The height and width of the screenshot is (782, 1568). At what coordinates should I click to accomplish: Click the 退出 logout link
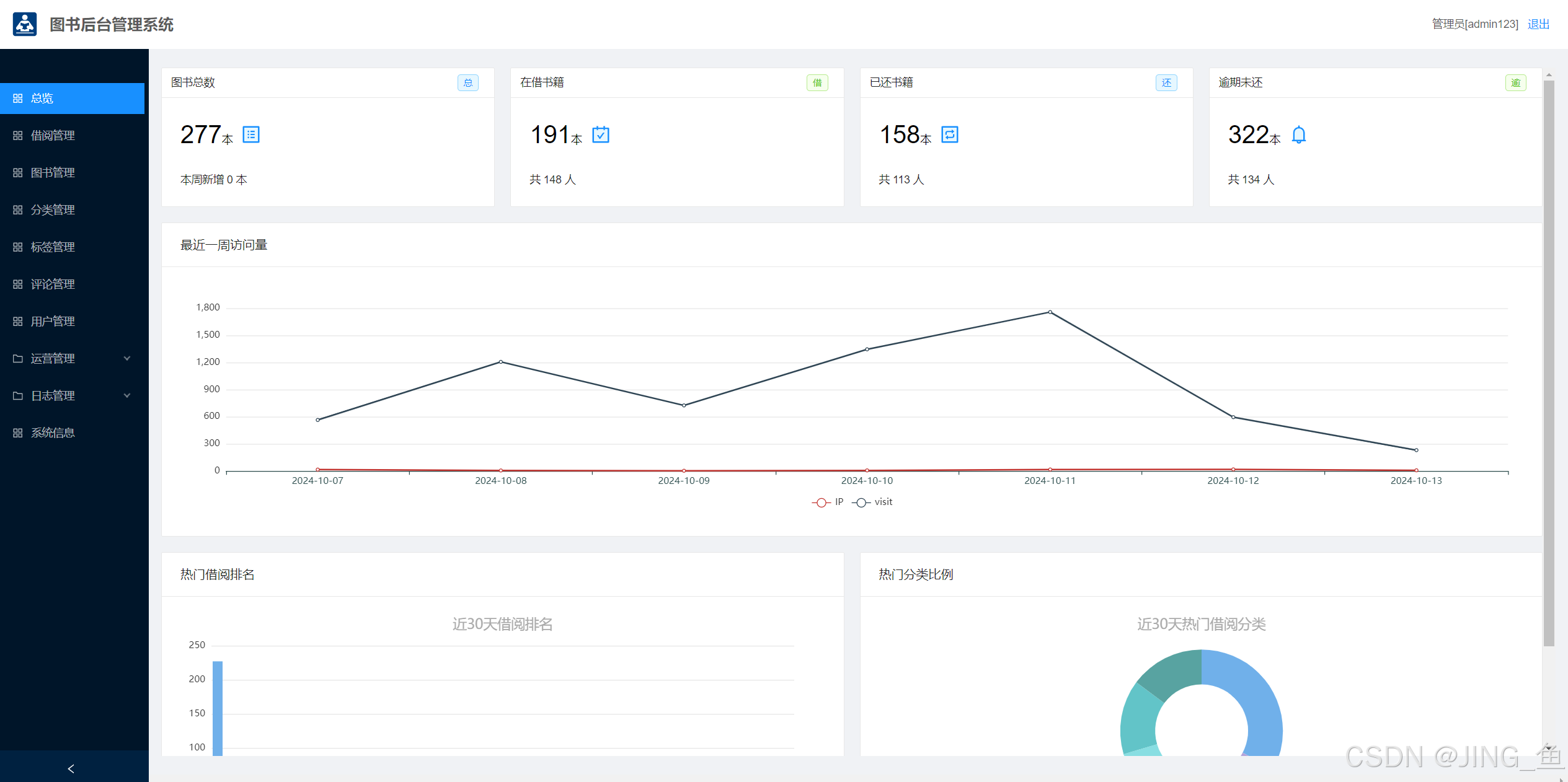1538,24
